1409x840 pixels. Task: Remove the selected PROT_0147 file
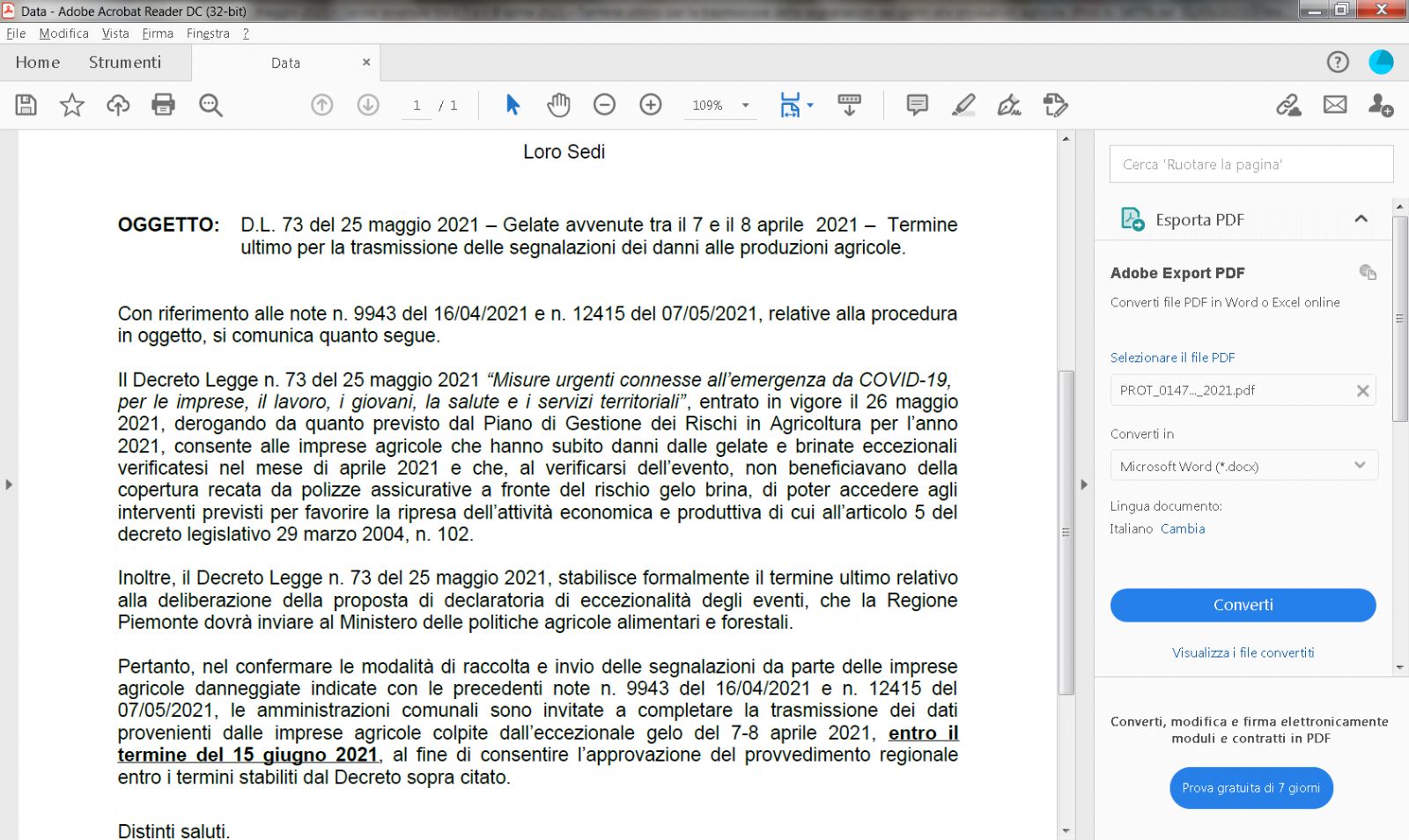1362,391
